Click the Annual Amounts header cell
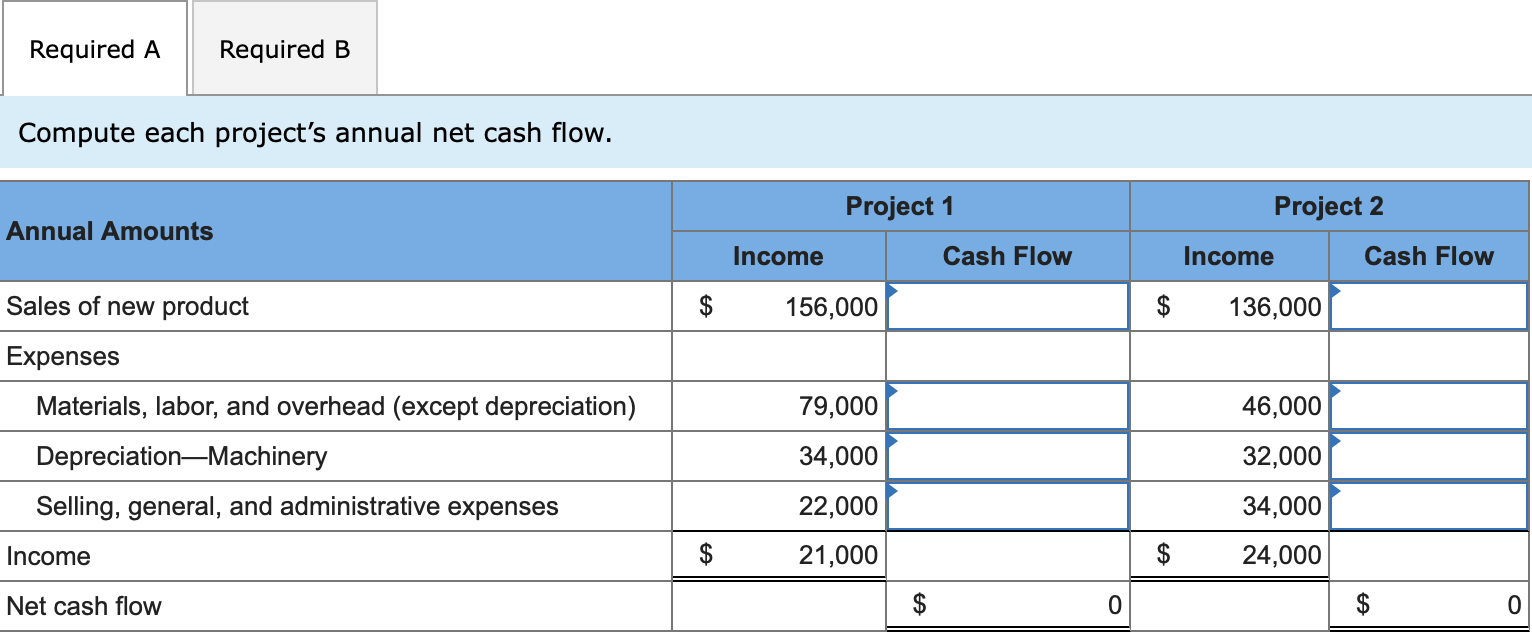The height and width of the screenshot is (632, 1532). pos(110,231)
